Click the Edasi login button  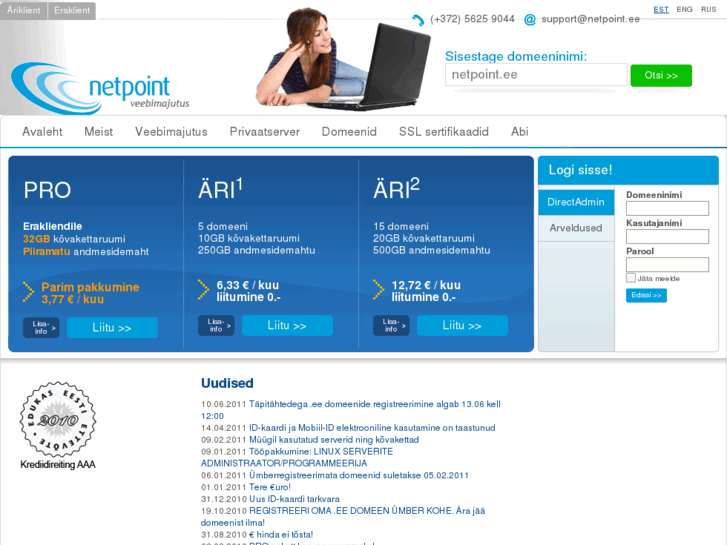point(646,295)
